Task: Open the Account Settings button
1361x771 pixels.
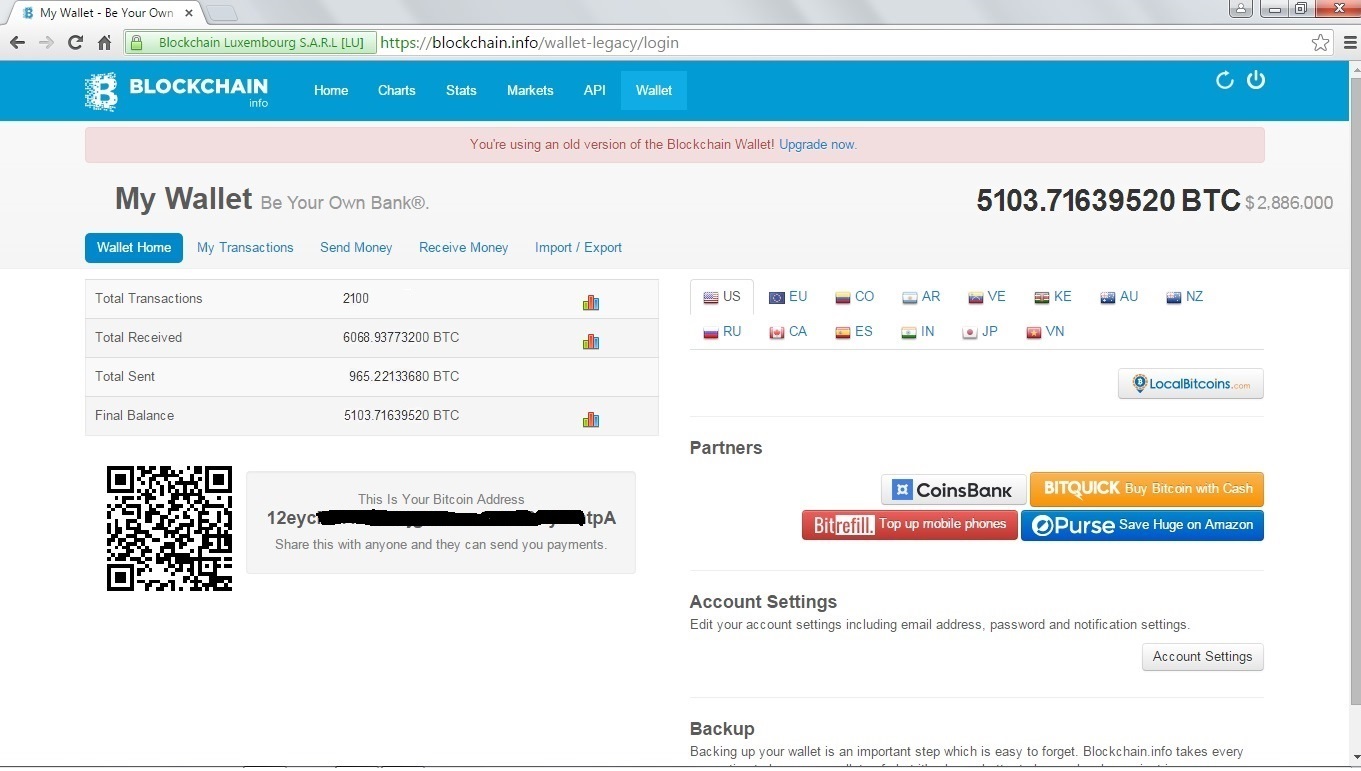Action: (1202, 657)
